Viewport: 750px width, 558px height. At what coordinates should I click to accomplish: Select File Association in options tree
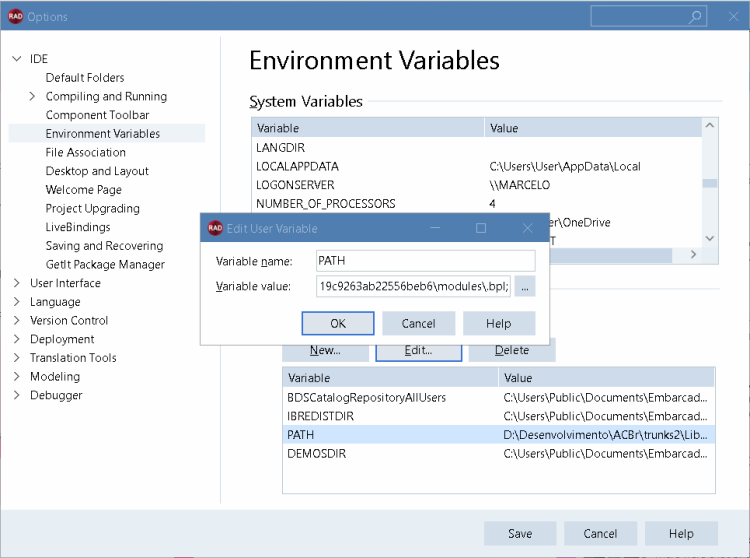coord(86,153)
